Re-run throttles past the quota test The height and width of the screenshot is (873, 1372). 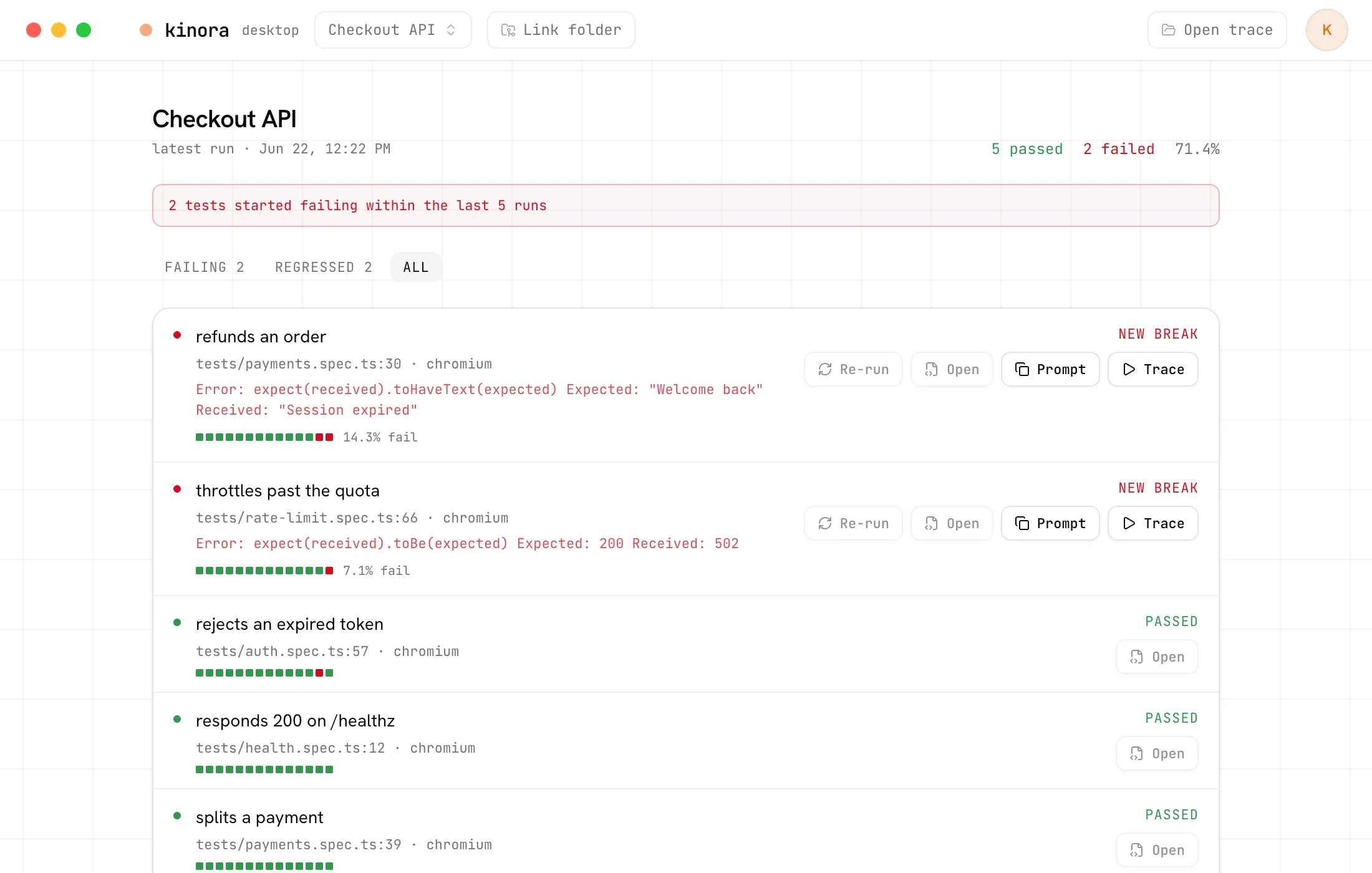coord(853,523)
